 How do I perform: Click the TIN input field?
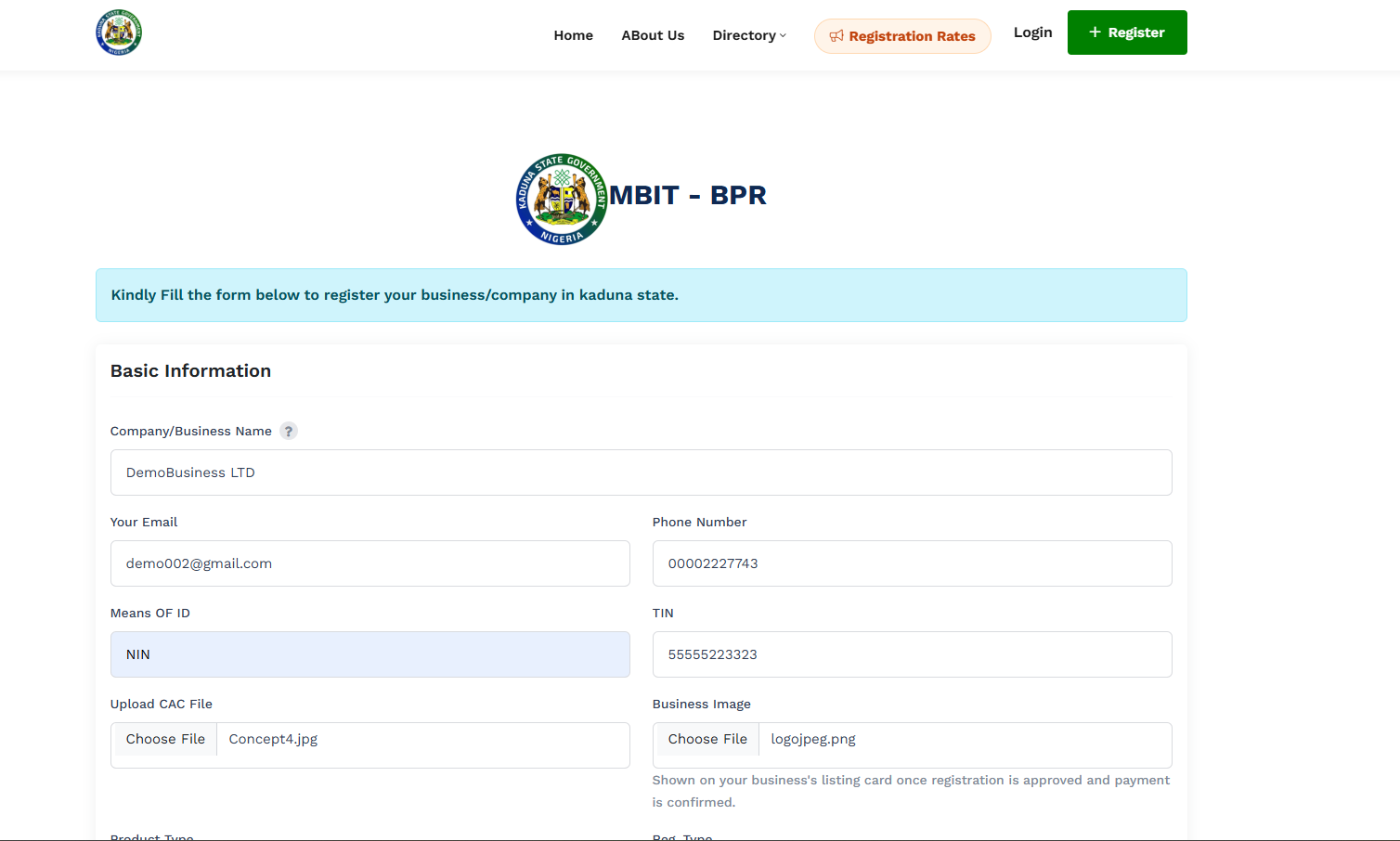(x=912, y=654)
